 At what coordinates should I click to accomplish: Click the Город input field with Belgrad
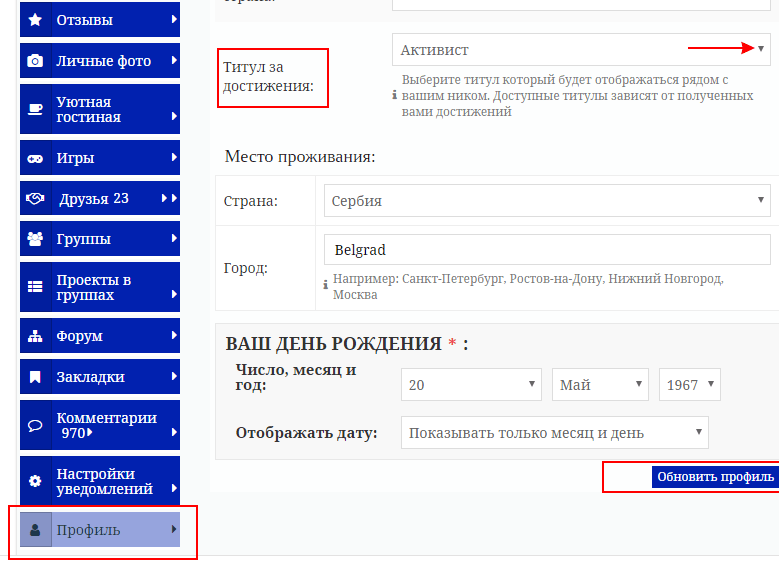[547, 250]
